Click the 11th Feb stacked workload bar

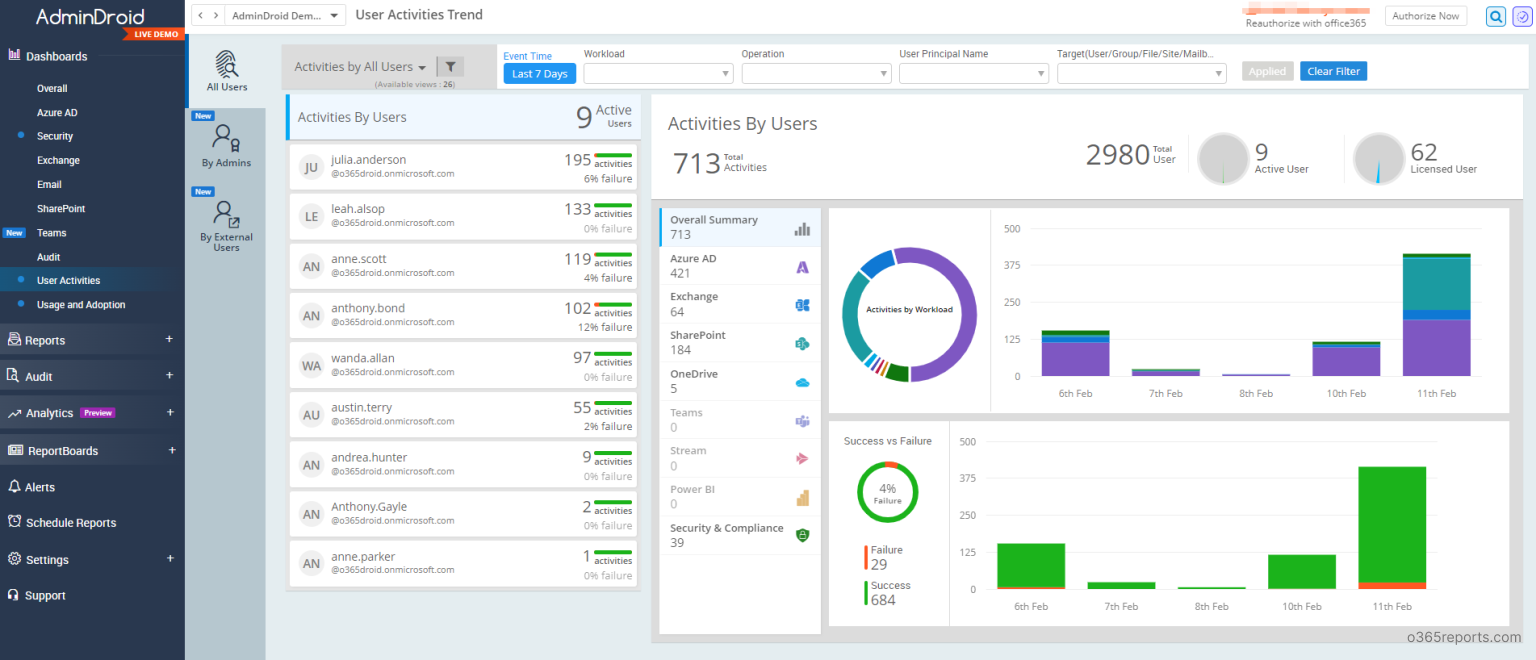[x=1436, y=315]
